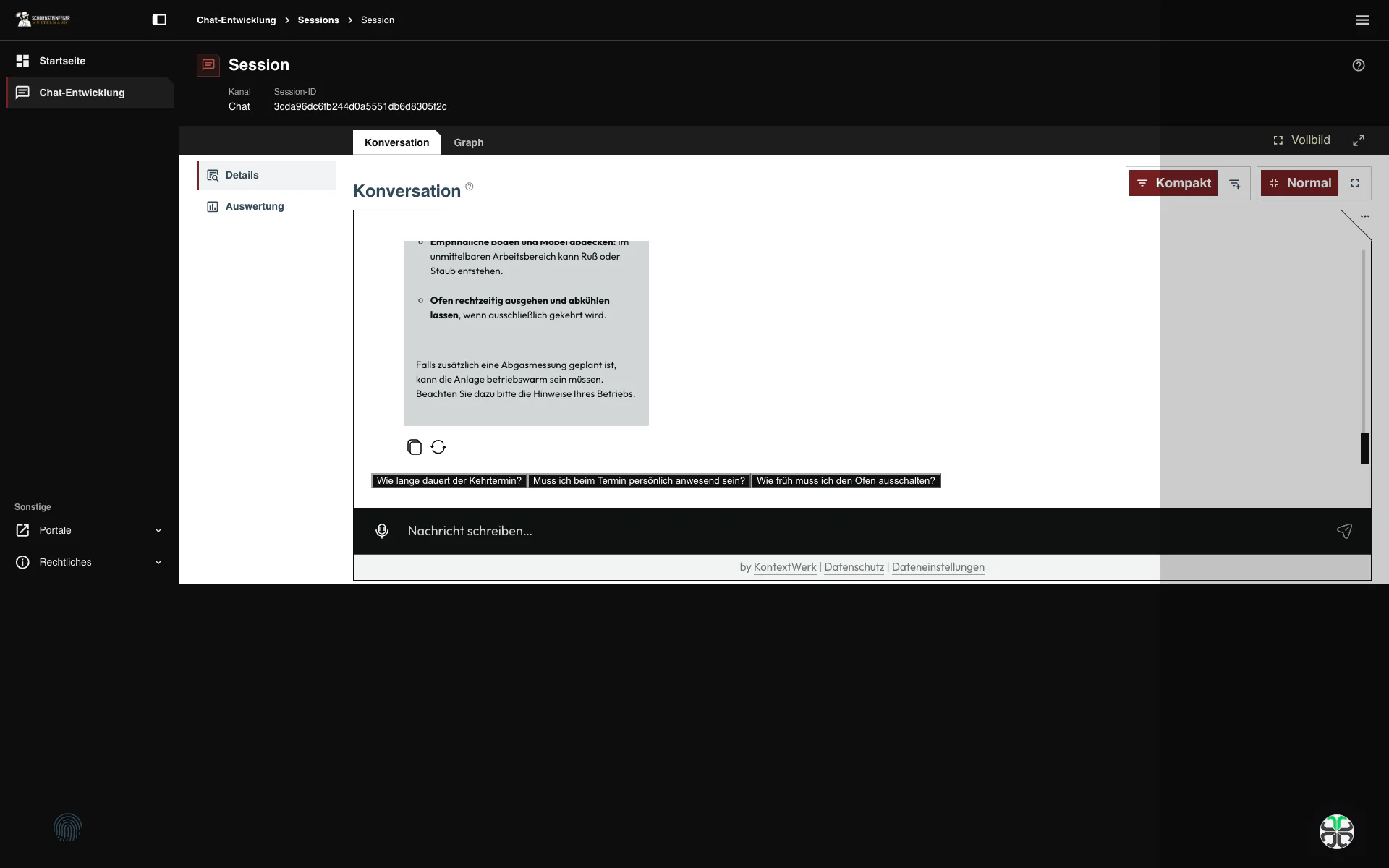Image resolution: width=1389 pixels, height=868 pixels.
Task: Open the round avatar widget bottom right
Action: (1337, 832)
